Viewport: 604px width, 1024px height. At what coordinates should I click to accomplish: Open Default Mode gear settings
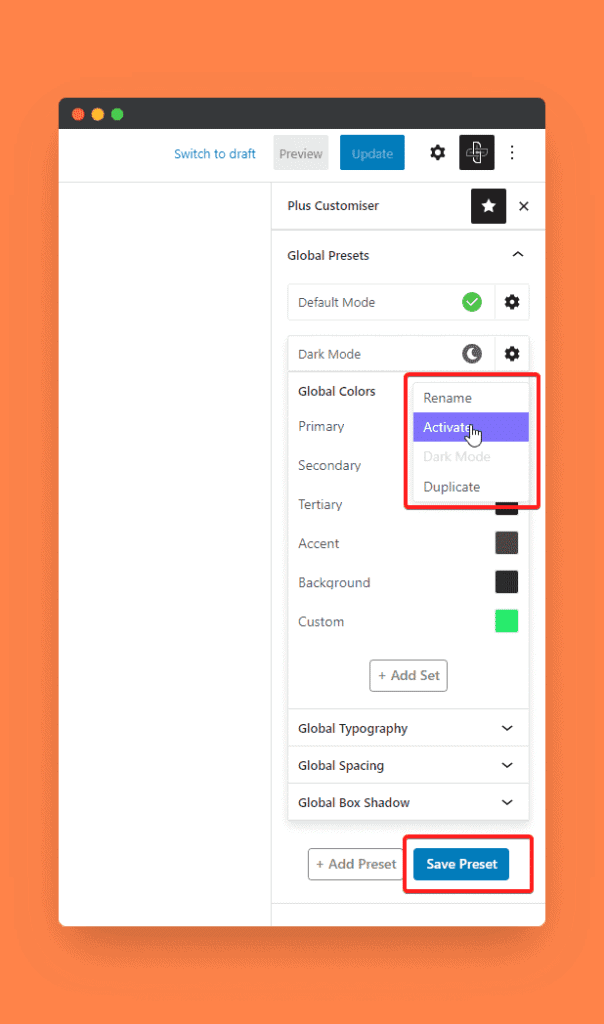pyautogui.click(x=512, y=302)
